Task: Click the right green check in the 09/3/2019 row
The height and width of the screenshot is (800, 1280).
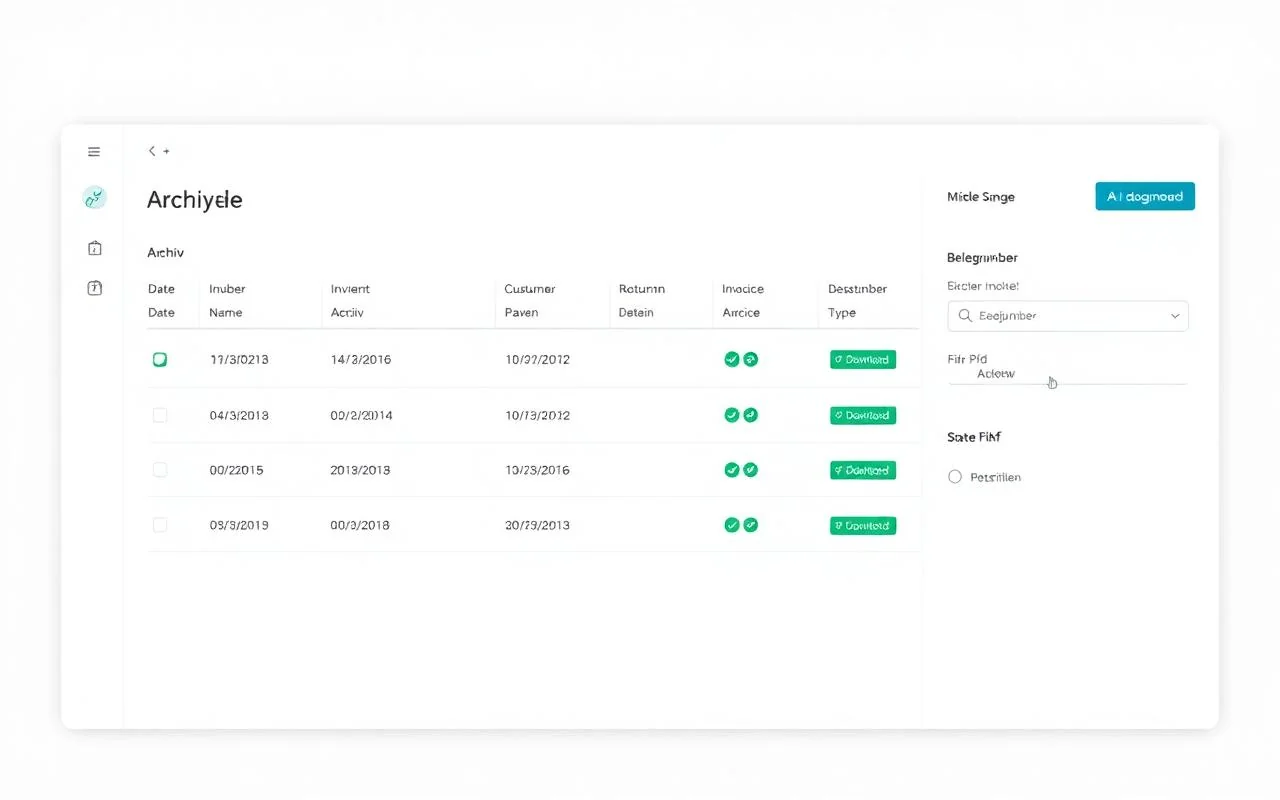Action: point(751,524)
